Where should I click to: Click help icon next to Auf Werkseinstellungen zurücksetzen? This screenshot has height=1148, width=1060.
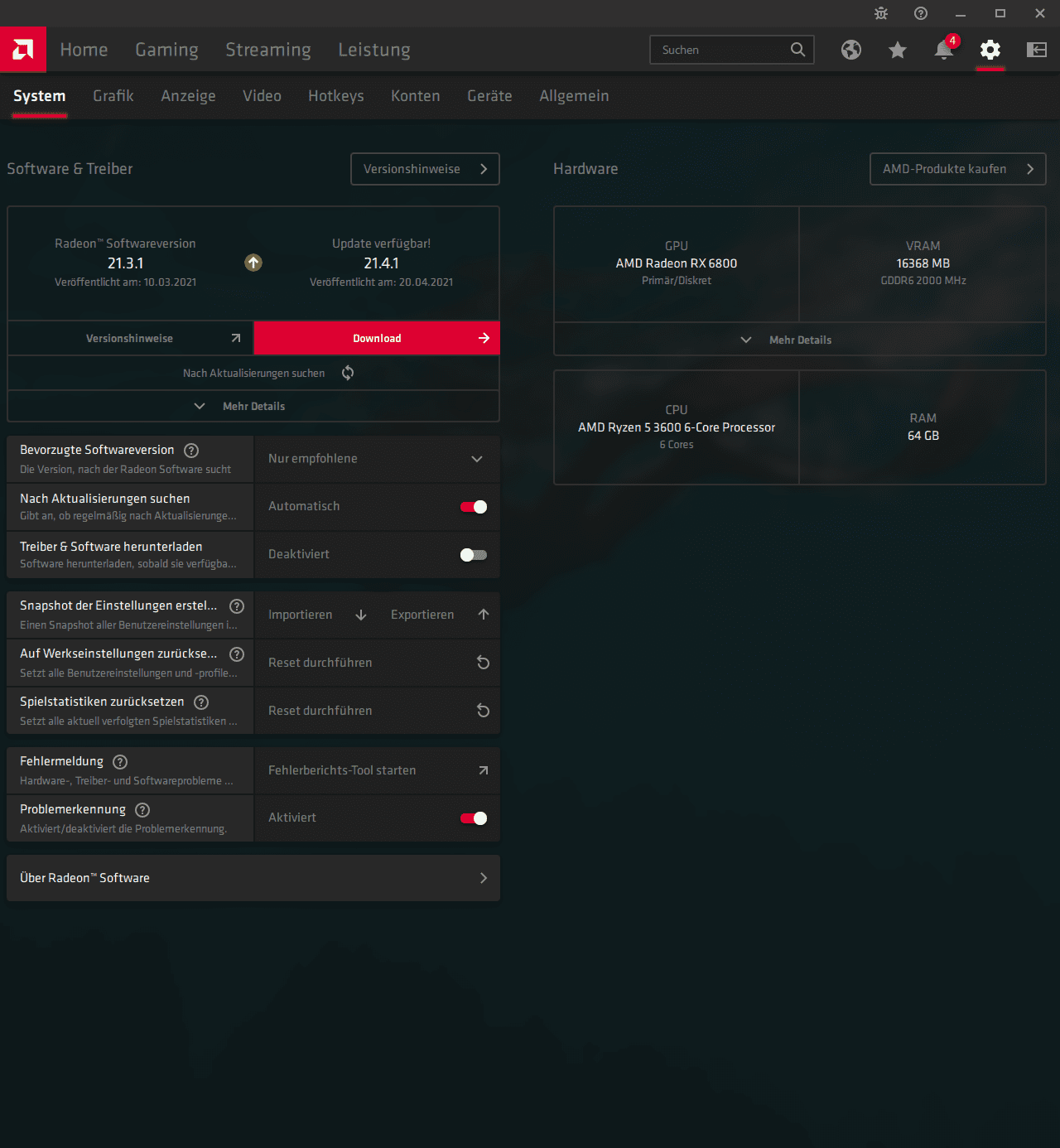[x=237, y=654]
